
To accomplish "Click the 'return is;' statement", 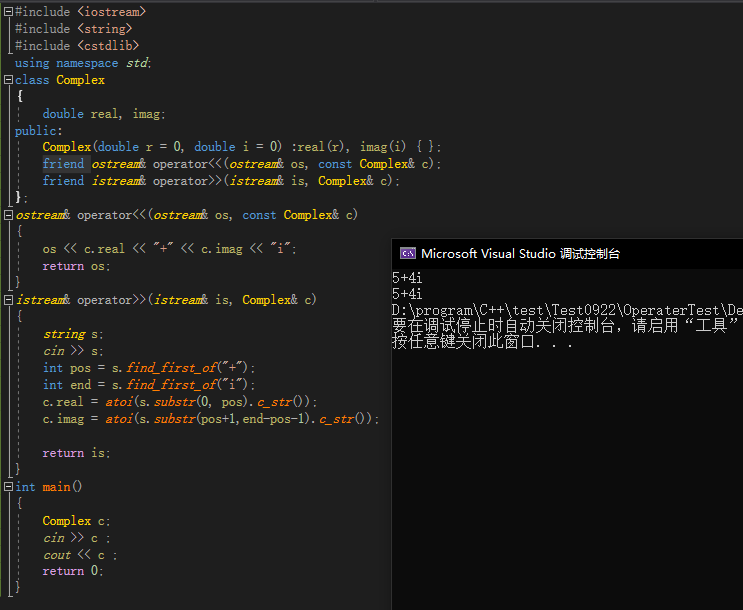I will pos(76,454).
